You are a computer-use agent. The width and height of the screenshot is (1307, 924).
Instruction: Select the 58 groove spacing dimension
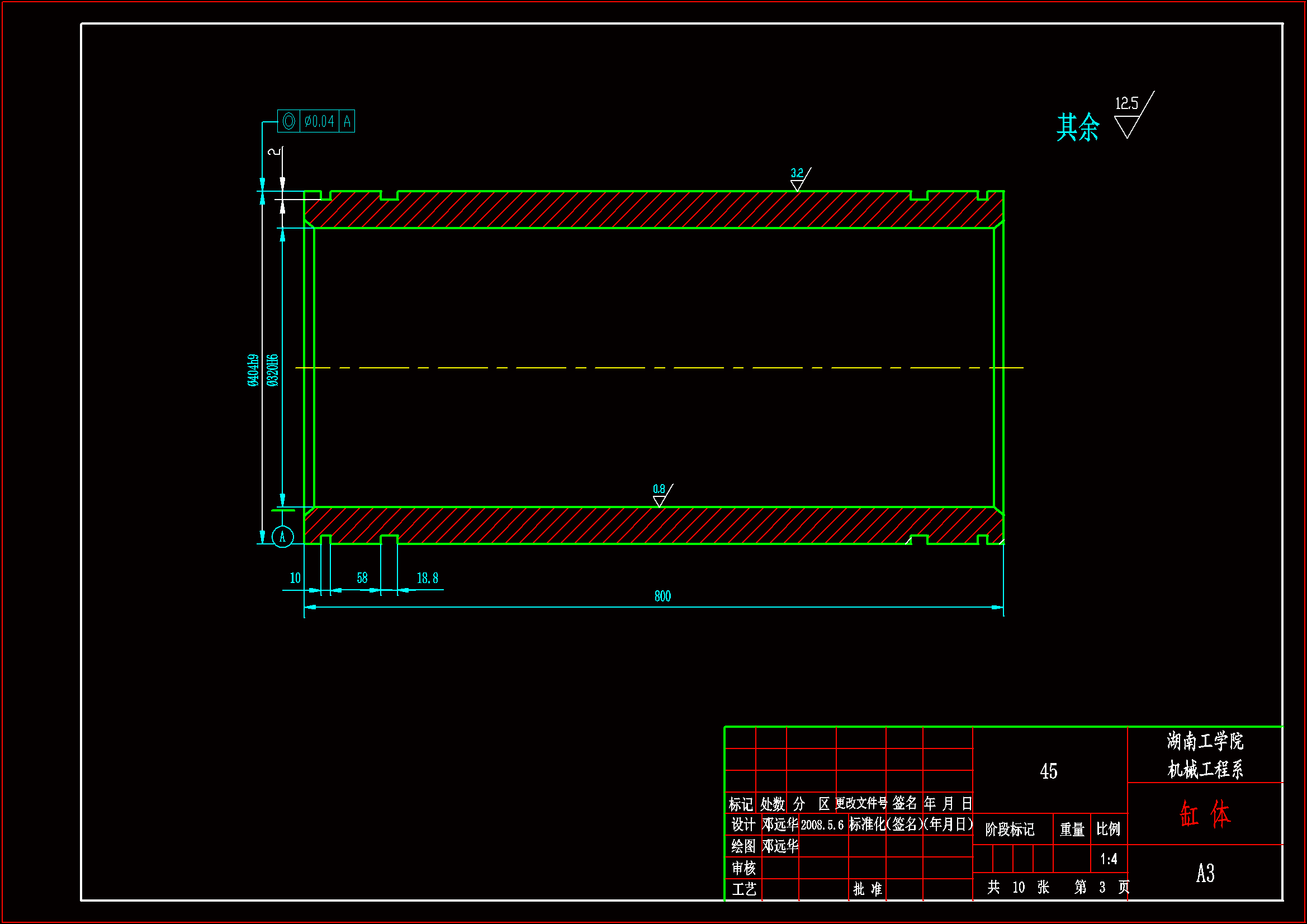[x=362, y=578]
